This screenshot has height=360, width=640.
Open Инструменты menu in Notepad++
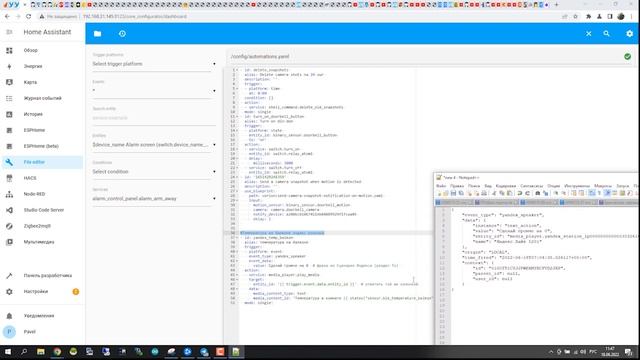click(x=577, y=186)
